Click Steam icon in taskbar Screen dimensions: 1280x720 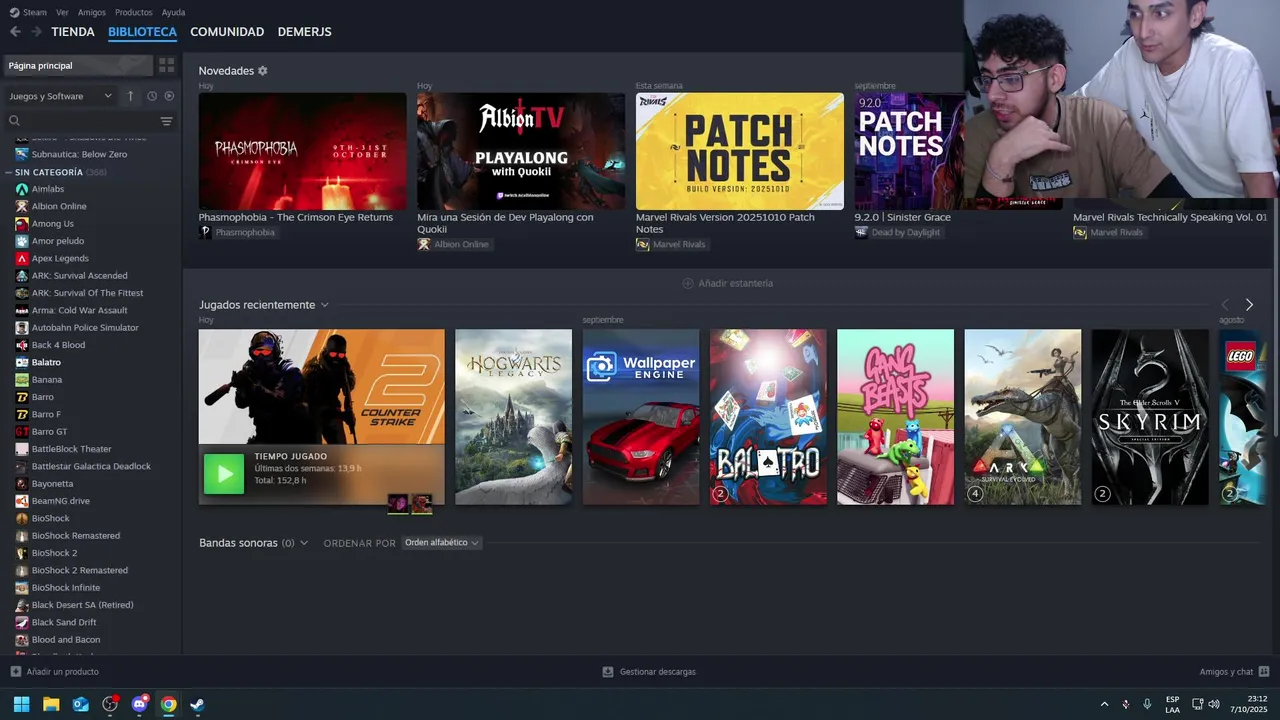tap(198, 704)
